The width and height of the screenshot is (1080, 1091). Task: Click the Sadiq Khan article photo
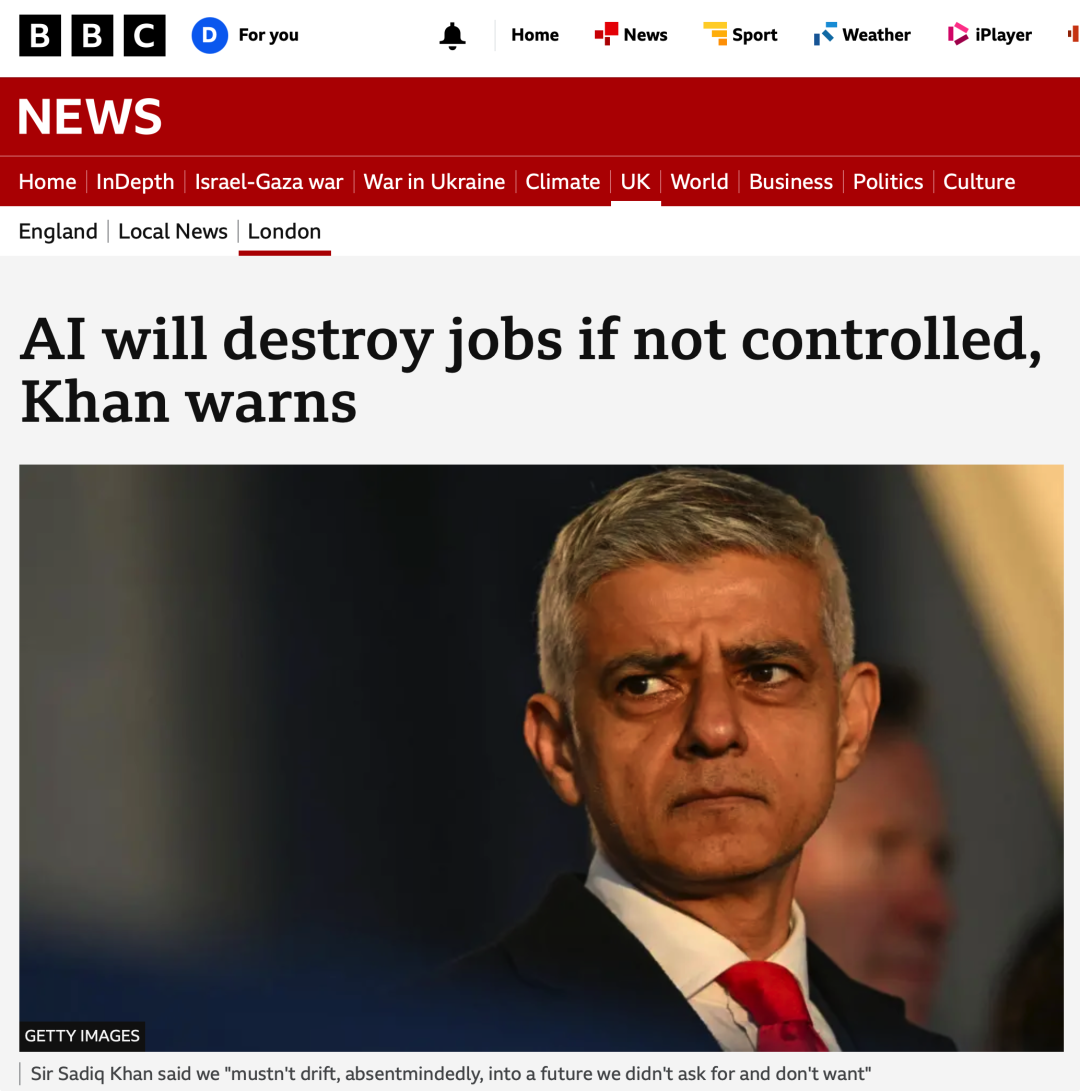click(x=541, y=758)
